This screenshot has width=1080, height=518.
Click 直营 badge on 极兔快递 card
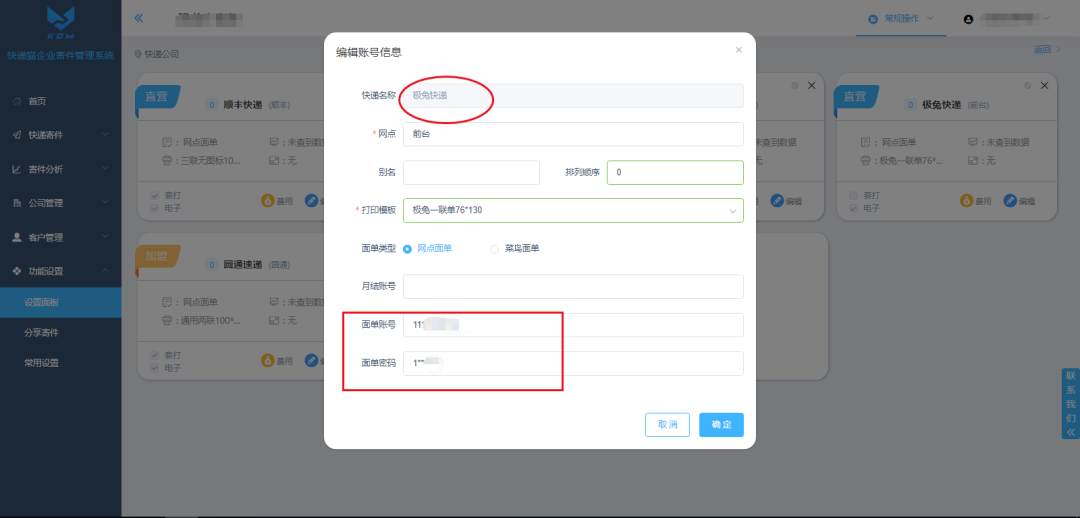tap(857, 96)
